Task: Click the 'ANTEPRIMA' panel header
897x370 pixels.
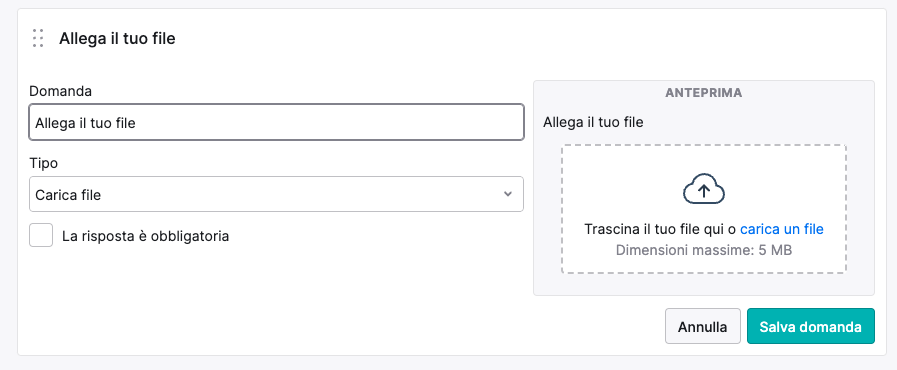Action: (x=704, y=93)
